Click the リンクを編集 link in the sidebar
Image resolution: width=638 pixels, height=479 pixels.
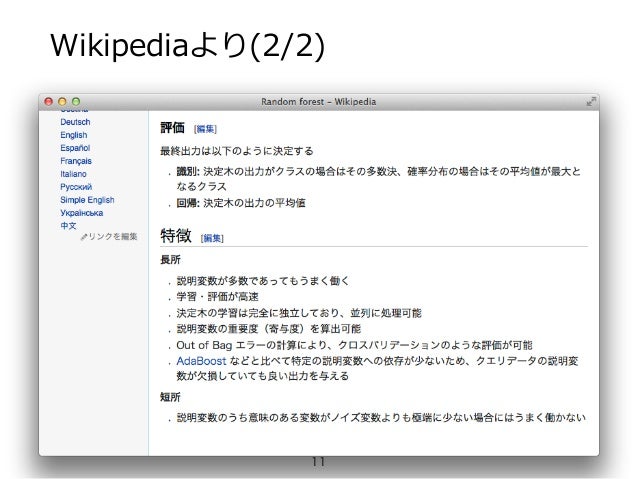point(113,236)
